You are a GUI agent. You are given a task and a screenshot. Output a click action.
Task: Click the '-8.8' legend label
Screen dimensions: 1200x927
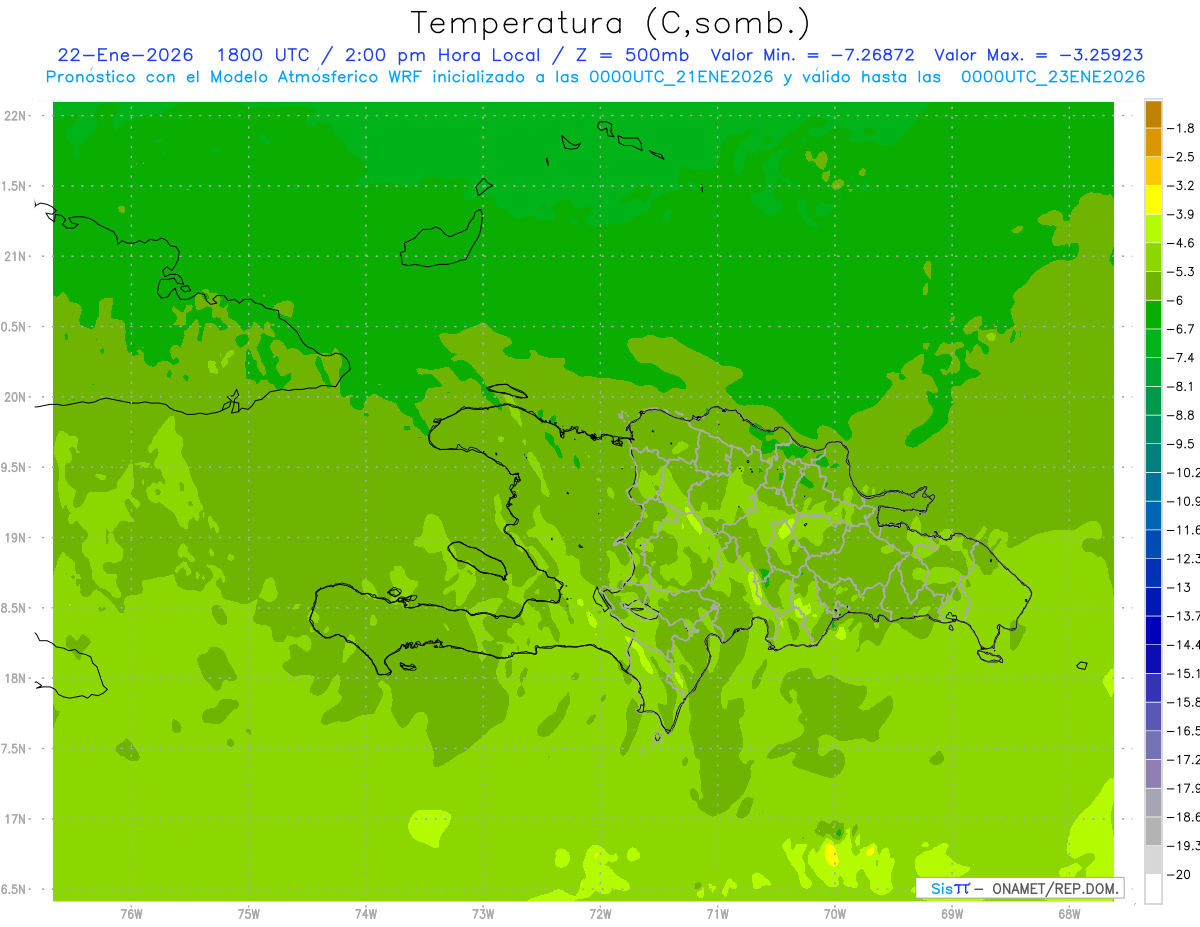1182,415
